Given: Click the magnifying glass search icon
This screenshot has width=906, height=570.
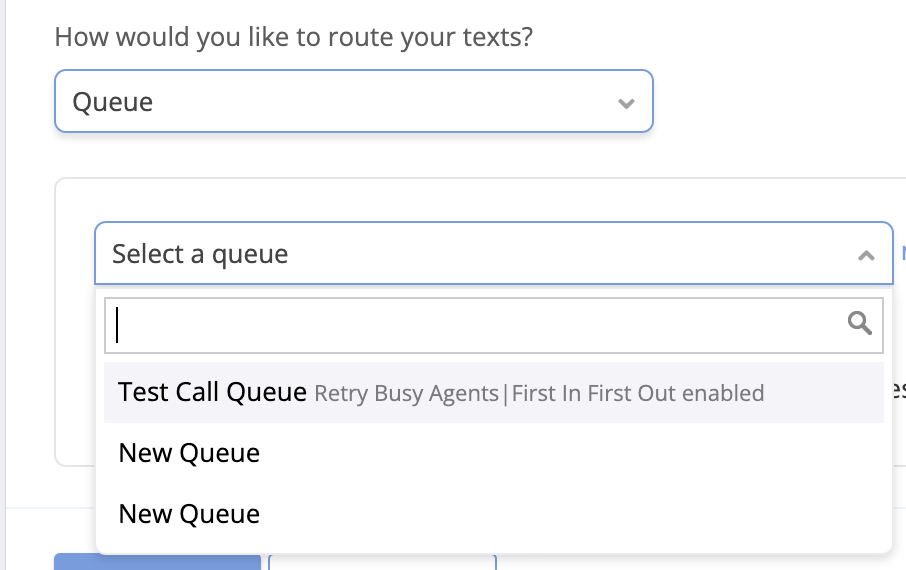Looking at the screenshot, I should pyautogui.click(x=860, y=323).
